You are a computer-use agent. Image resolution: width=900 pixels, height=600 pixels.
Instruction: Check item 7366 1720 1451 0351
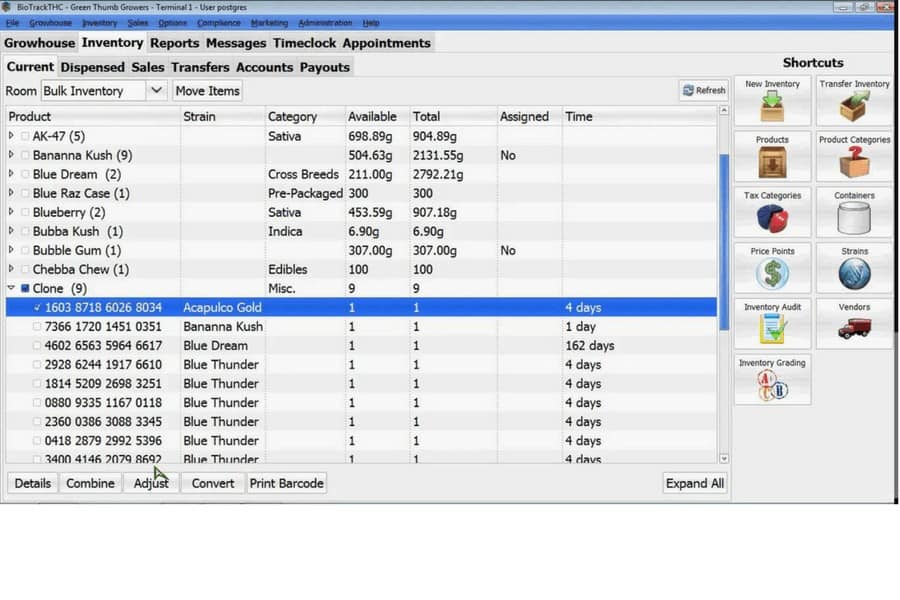click(x=37, y=327)
